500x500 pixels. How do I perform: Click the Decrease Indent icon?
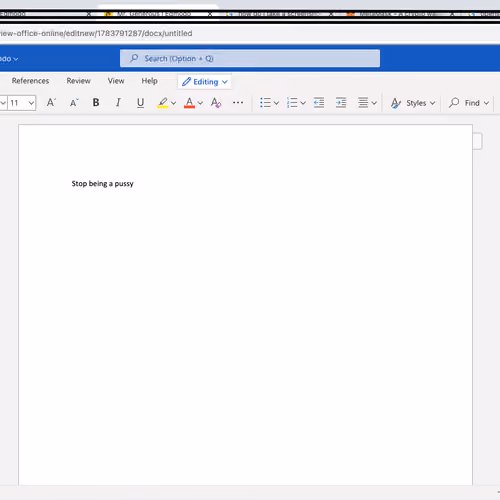coord(319,103)
